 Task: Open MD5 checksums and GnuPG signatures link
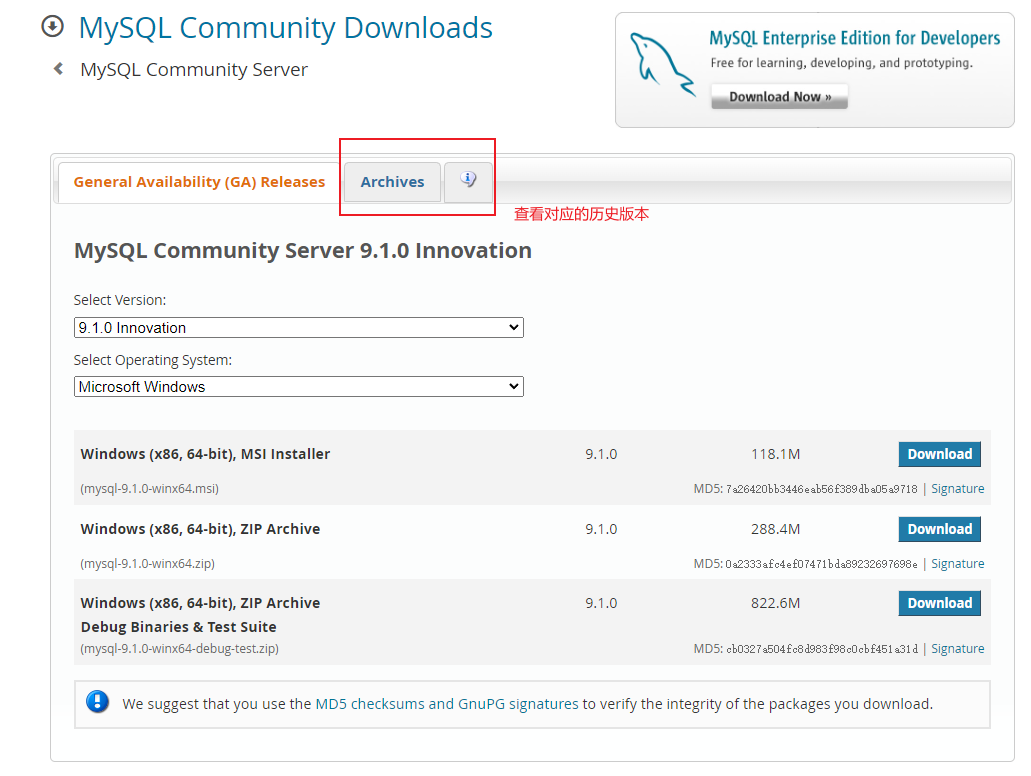(x=447, y=704)
